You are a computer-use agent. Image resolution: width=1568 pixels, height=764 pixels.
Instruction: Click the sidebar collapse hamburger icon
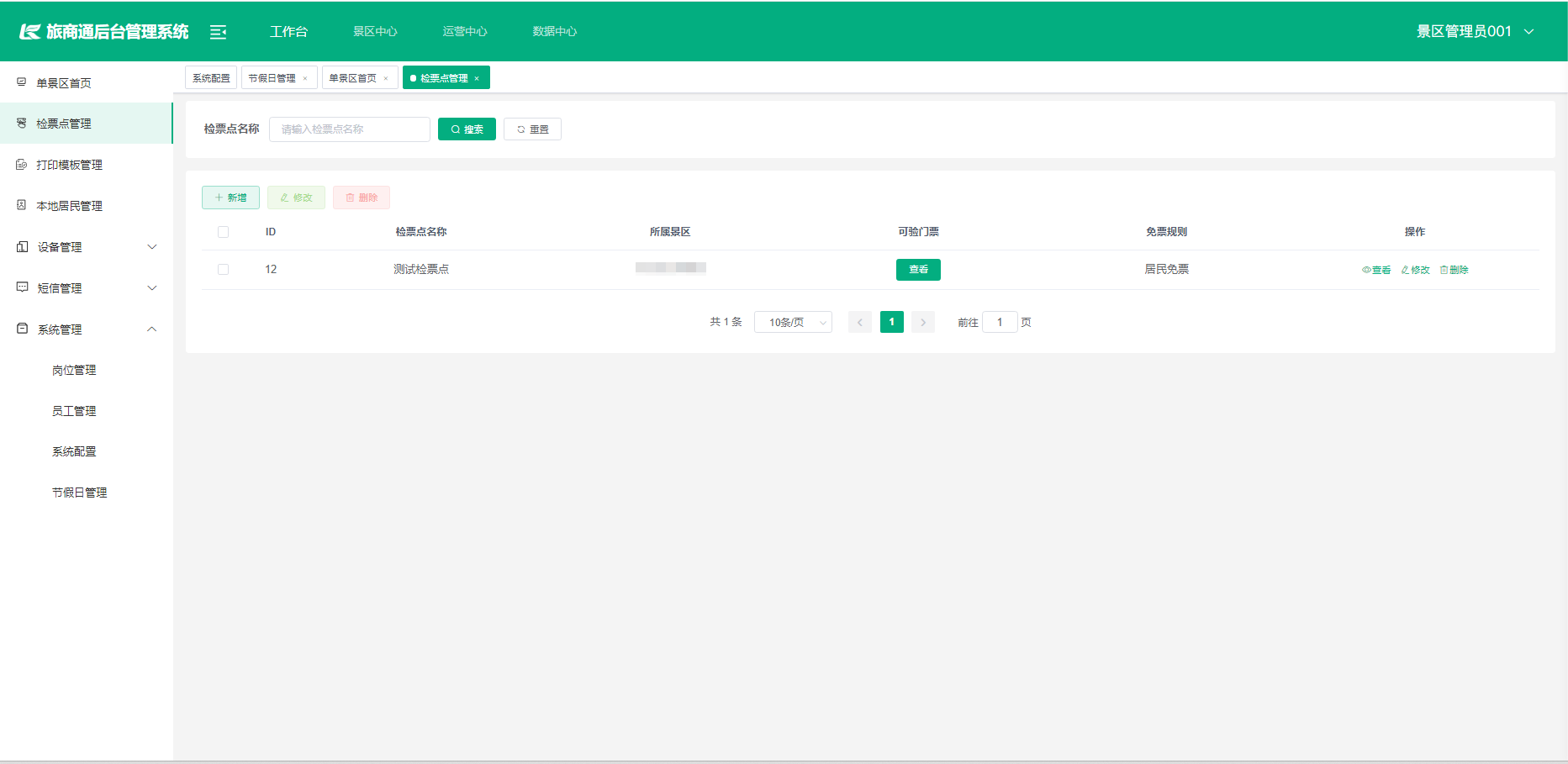218,32
